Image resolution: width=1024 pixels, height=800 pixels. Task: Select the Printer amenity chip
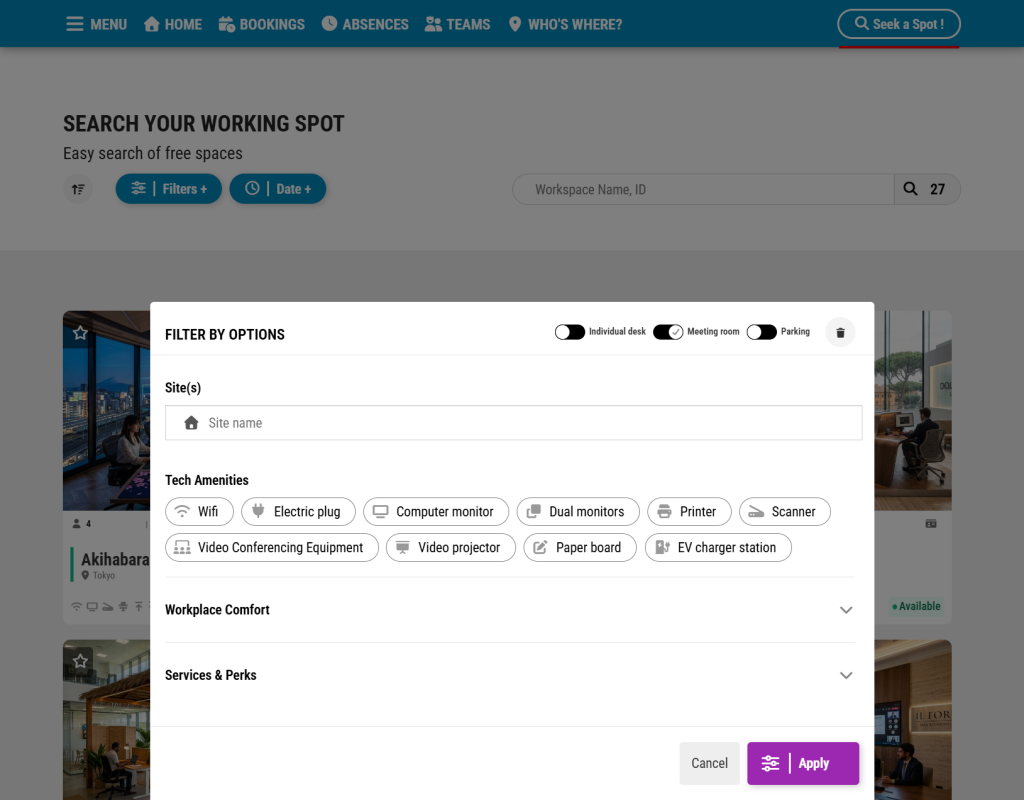click(689, 511)
